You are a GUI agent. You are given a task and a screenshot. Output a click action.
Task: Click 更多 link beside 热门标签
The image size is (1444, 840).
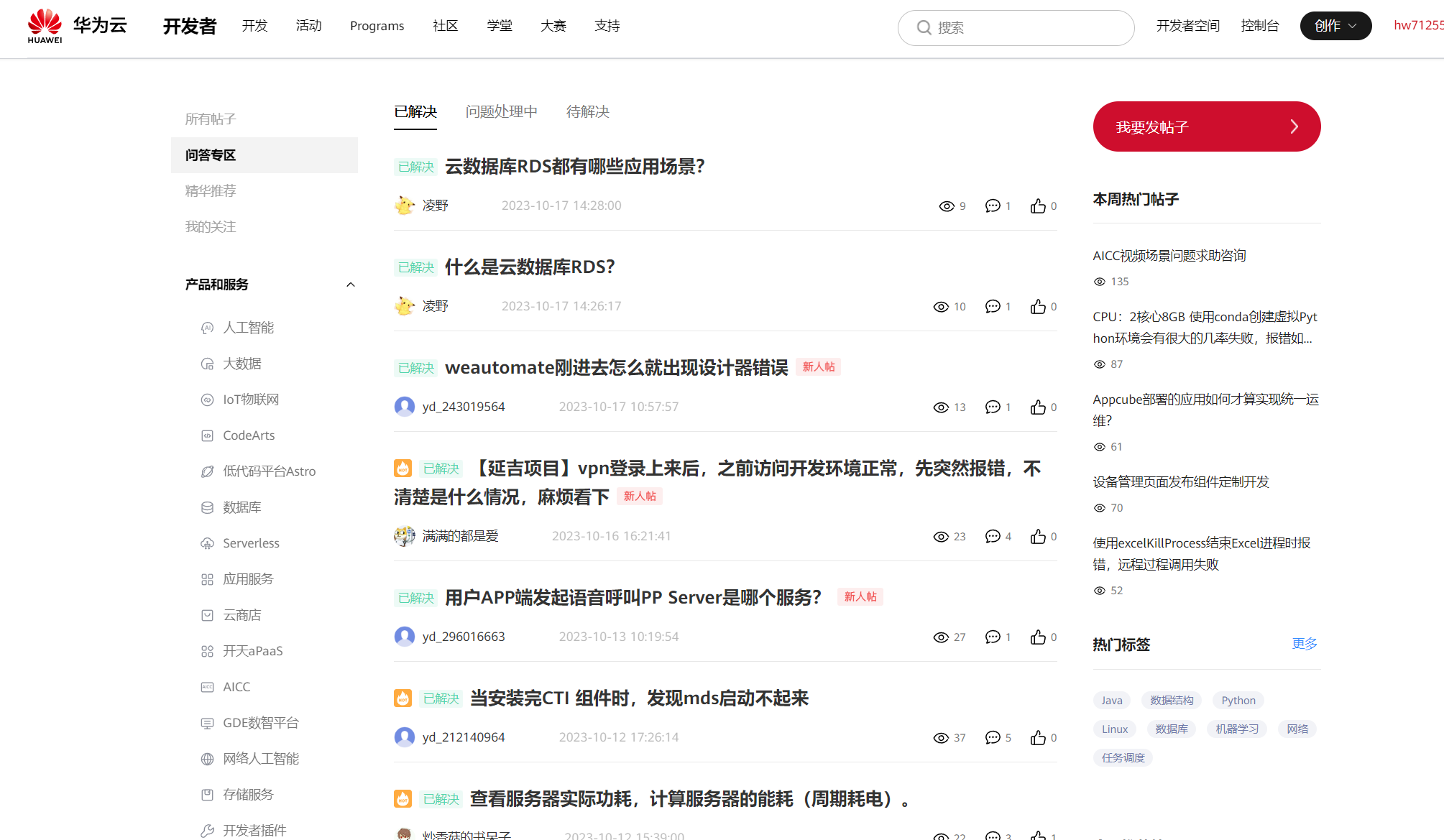(1305, 644)
